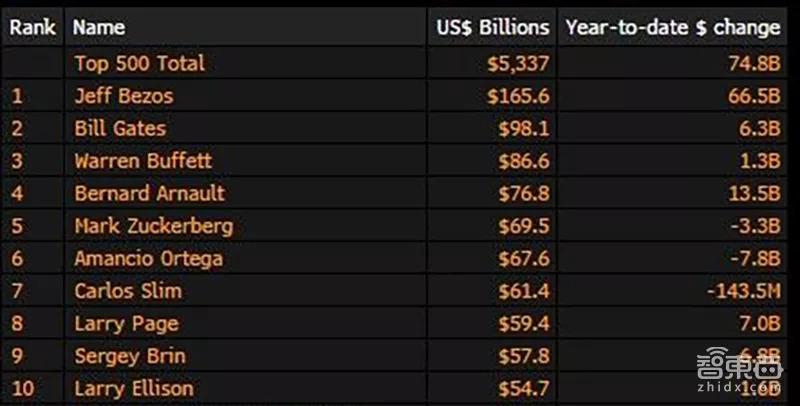This screenshot has height=406, width=800.
Task: Open Larry Ellison's profile
Action: tap(134, 388)
